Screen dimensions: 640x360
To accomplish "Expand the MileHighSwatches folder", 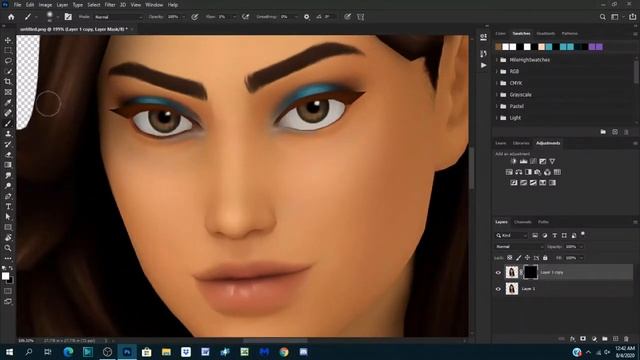I will [497, 60].
